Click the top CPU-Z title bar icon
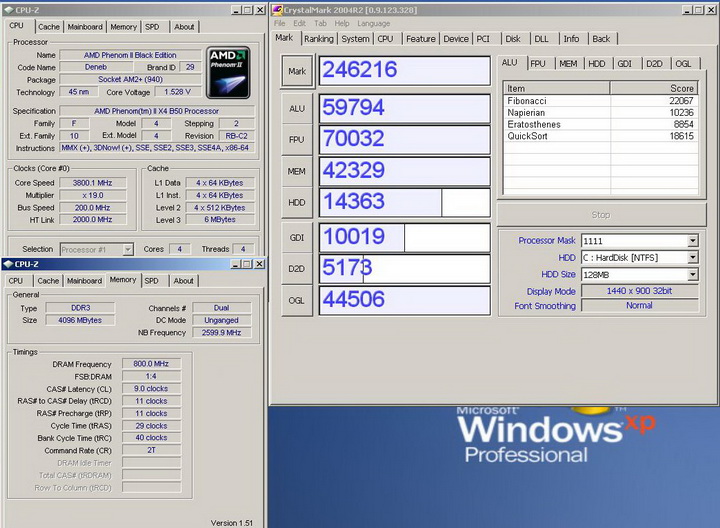 8,10
